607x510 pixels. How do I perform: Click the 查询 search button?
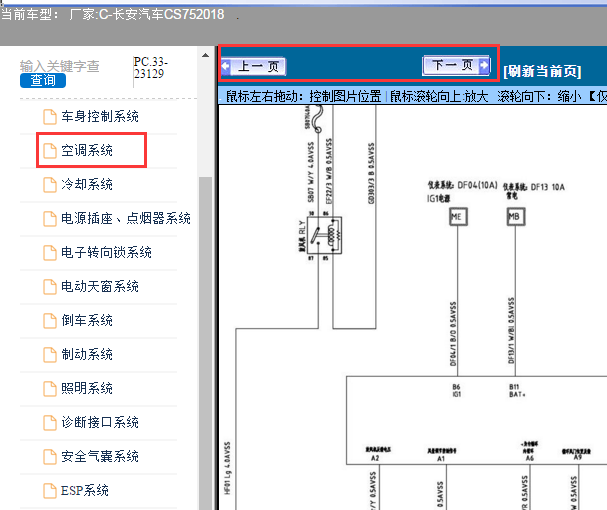click(43, 81)
